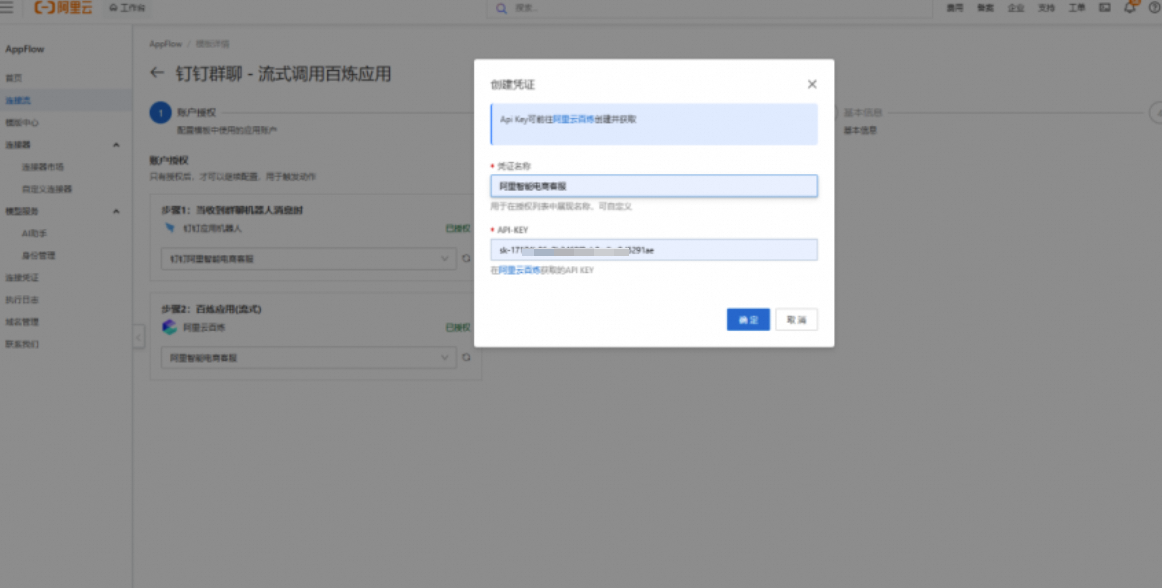Select 连接凭证 in the sidebar
This screenshot has height=588, width=1162.
(x=22, y=278)
